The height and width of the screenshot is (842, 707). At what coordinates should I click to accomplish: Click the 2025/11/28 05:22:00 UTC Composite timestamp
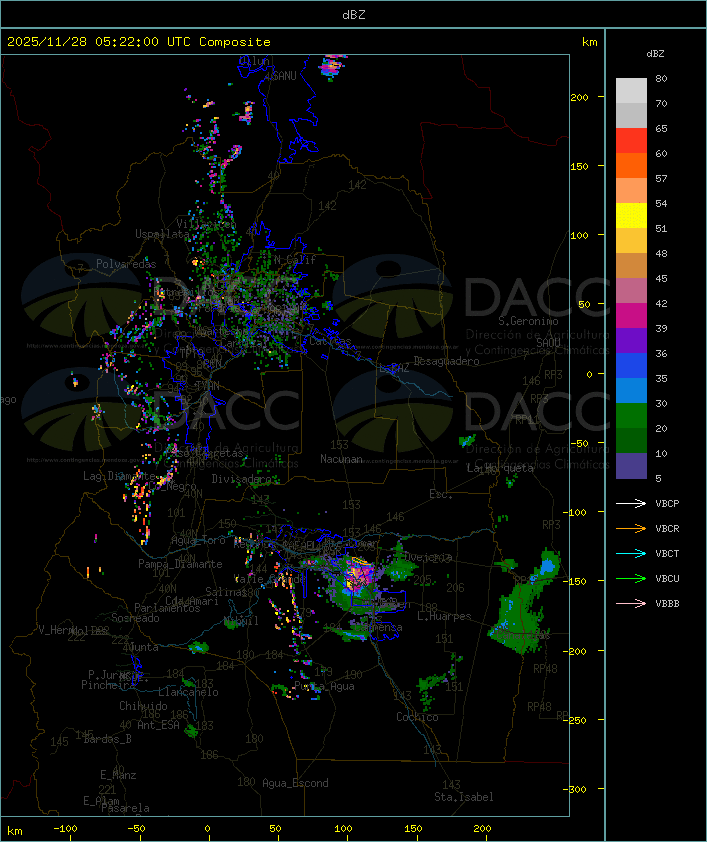click(x=139, y=42)
